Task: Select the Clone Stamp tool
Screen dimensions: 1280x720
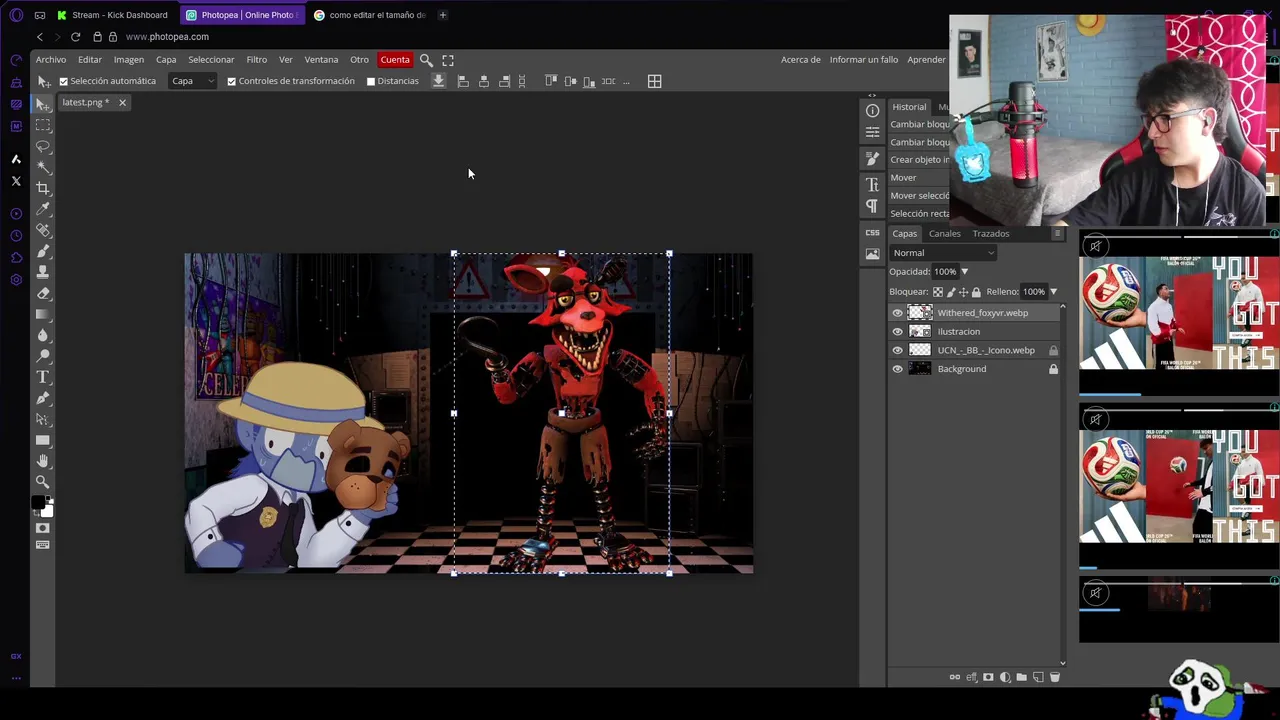Action: click(43, 272)
